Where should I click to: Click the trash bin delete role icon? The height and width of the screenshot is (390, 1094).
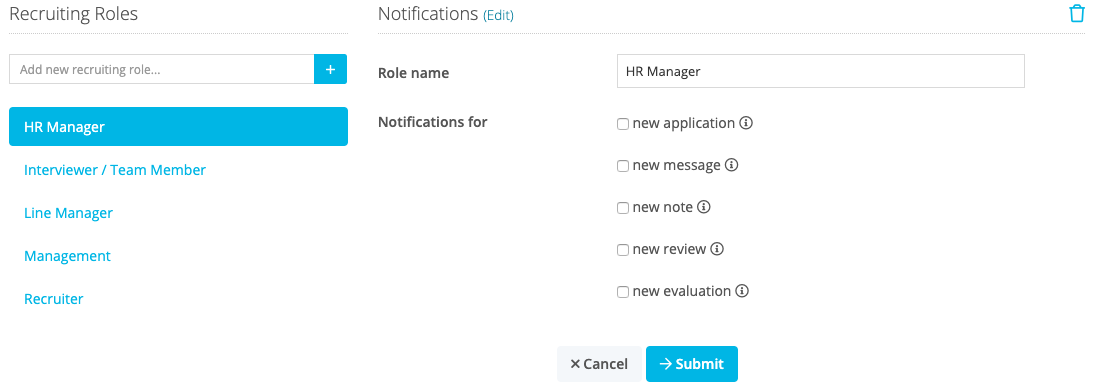pyautogui.click(x=1077, y=14)
